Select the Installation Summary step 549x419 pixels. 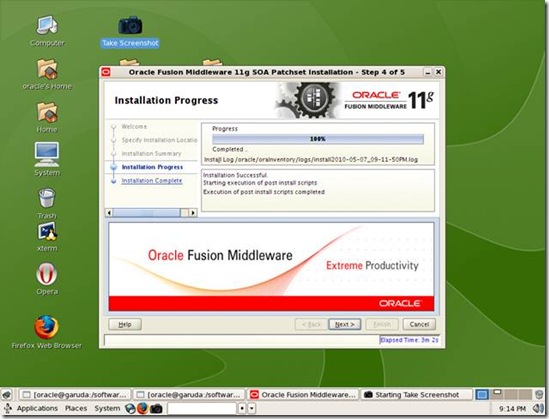pos(151,154)
